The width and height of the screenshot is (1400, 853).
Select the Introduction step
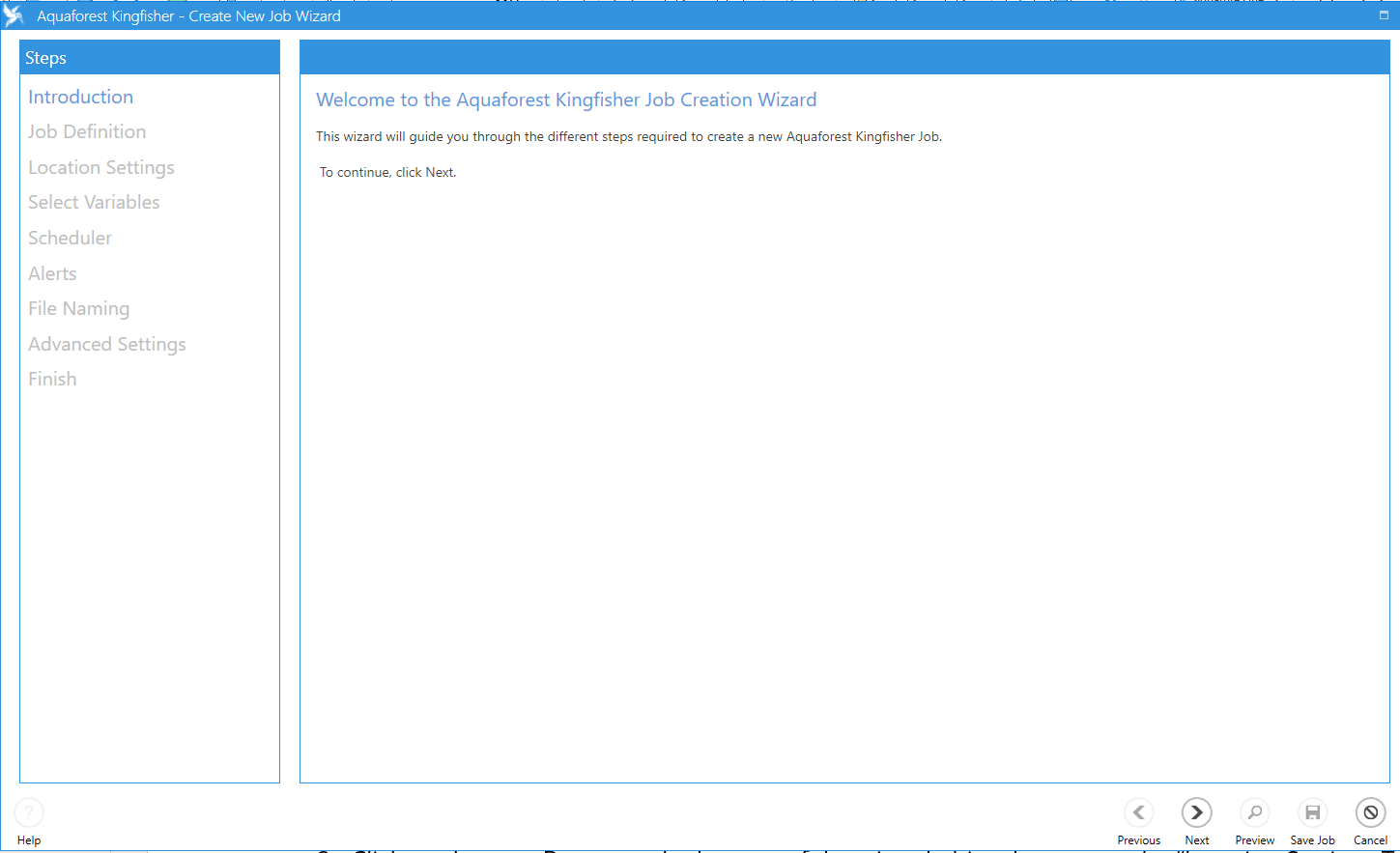pyautogui.click(x=80, y=97)
